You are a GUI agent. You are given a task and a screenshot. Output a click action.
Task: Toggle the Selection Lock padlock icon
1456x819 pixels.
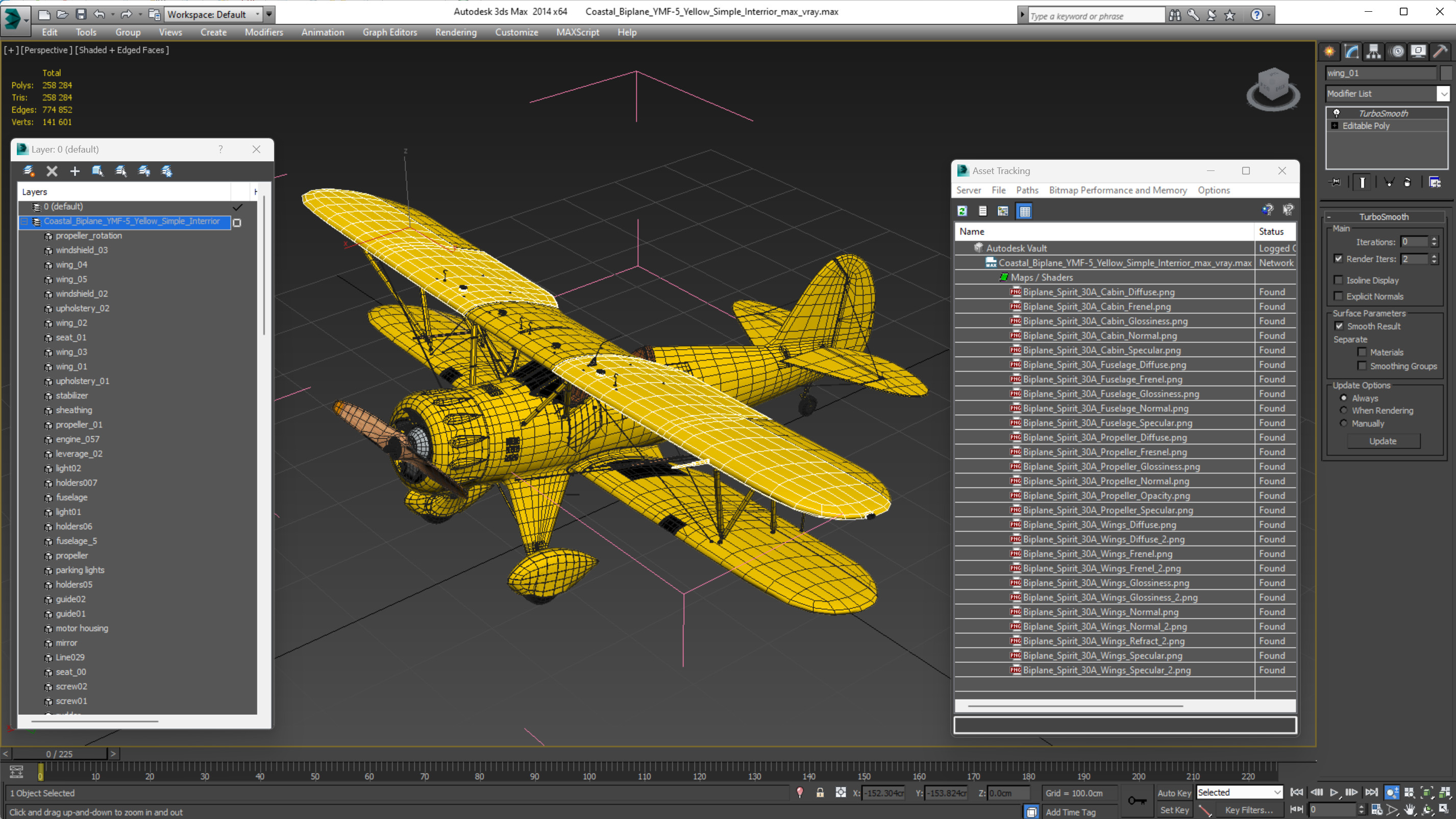click(820, 793)
